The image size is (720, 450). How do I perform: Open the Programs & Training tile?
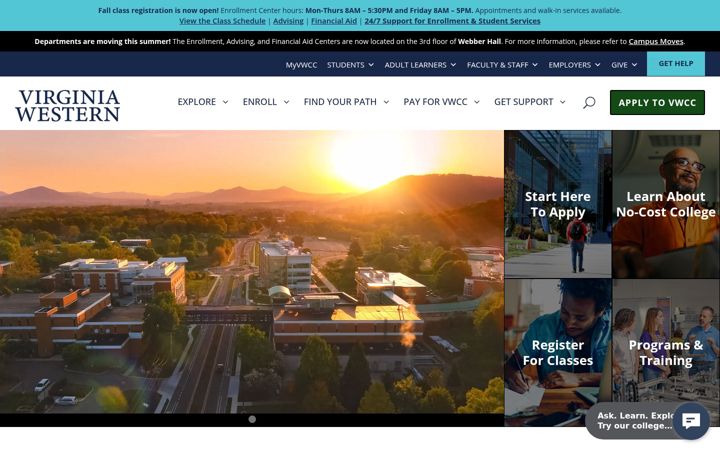(x=666, y=353)
